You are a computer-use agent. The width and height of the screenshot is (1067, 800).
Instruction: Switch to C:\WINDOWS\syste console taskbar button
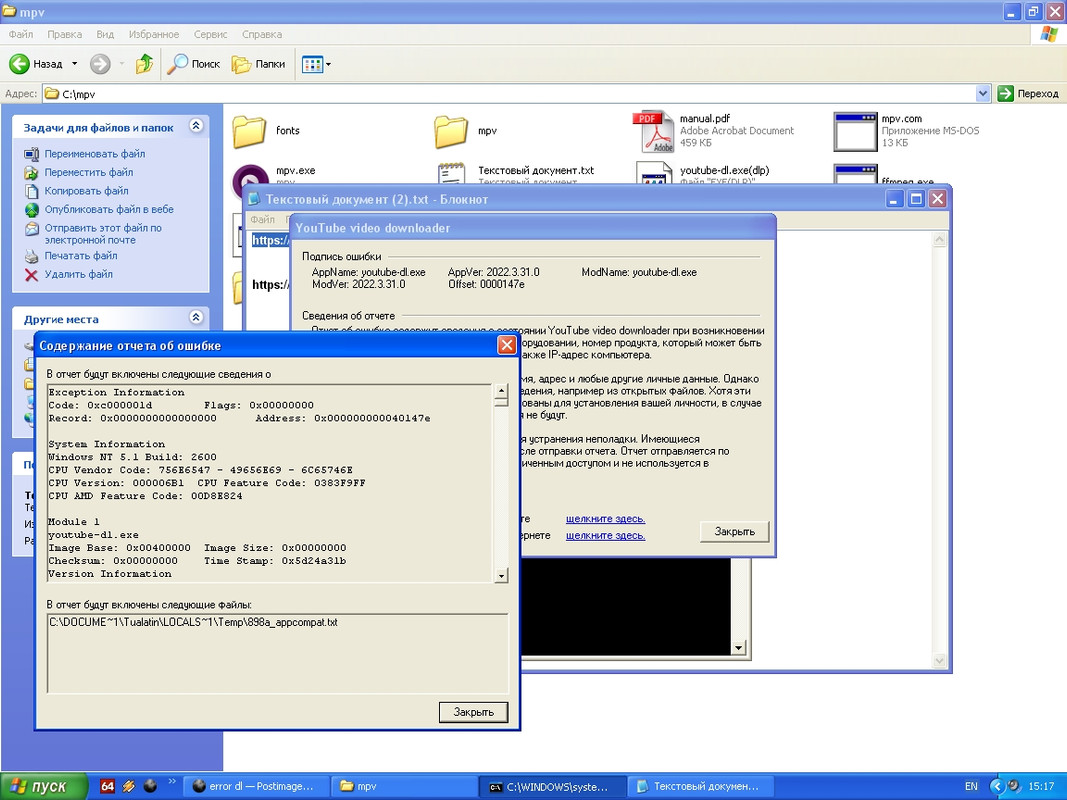click(x=552, y=786)
